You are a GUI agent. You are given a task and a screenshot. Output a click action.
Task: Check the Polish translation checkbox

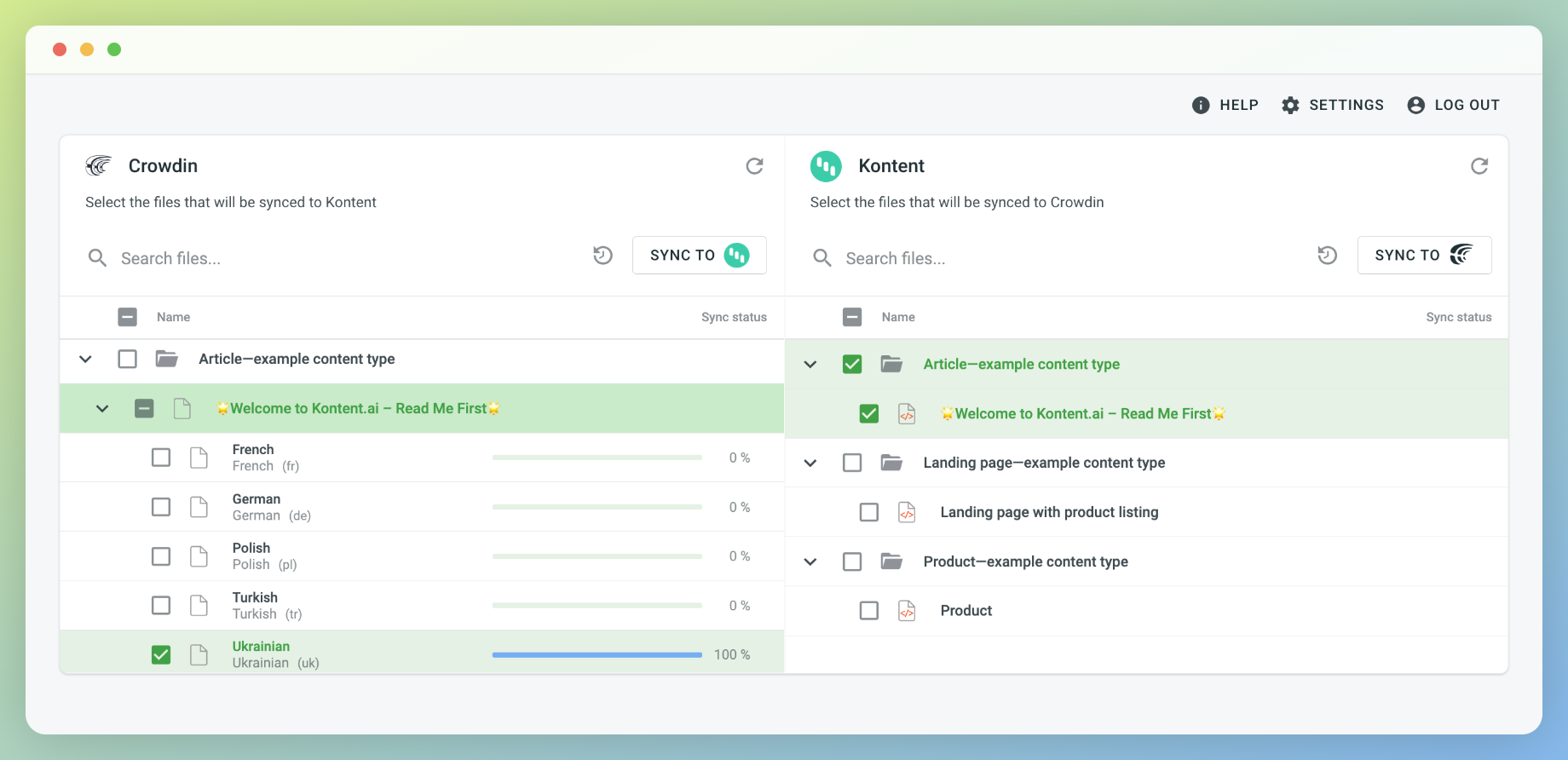coord(161,556)
